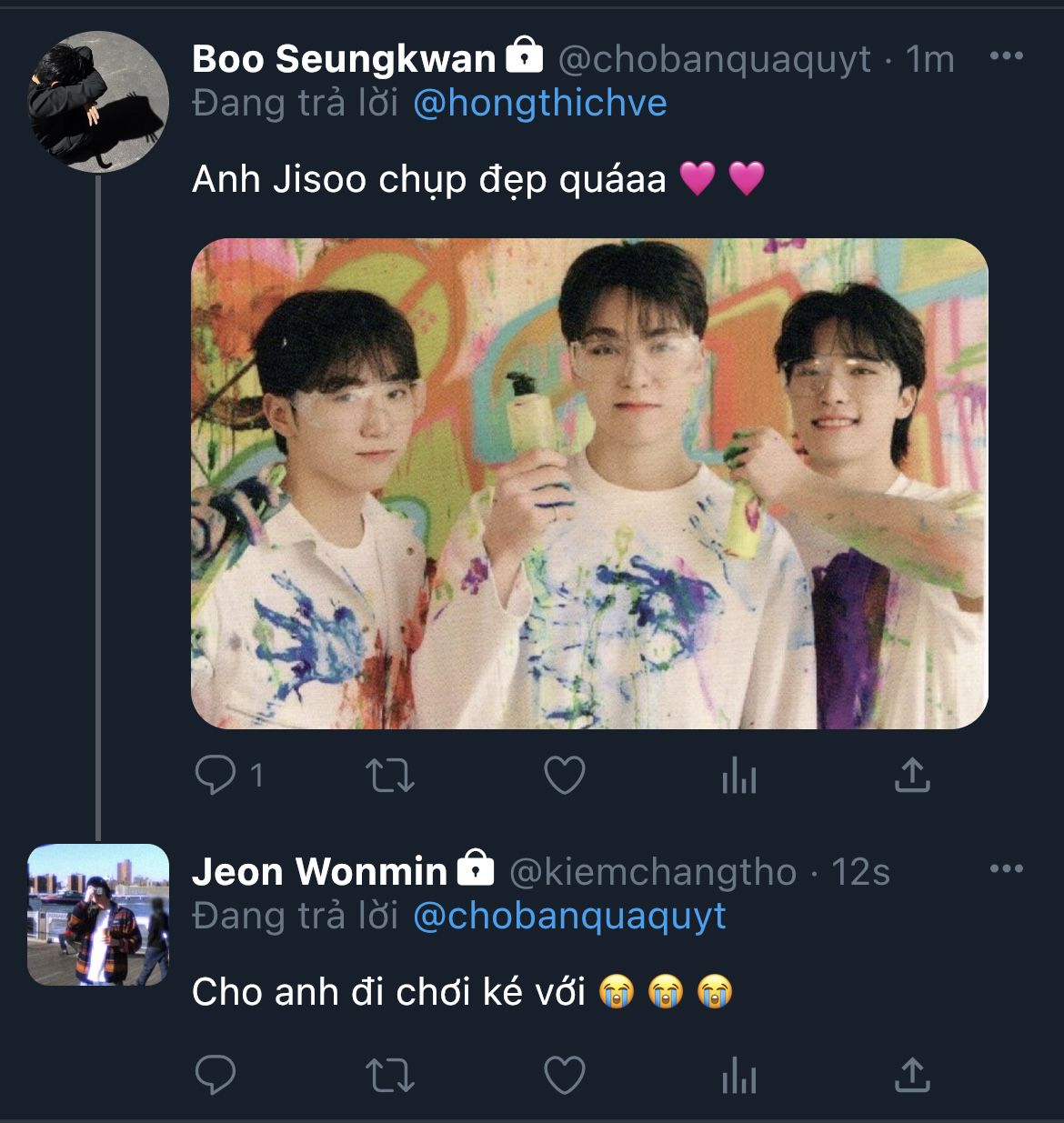Like Jeon Wonmin's reply

(564, 1076)
